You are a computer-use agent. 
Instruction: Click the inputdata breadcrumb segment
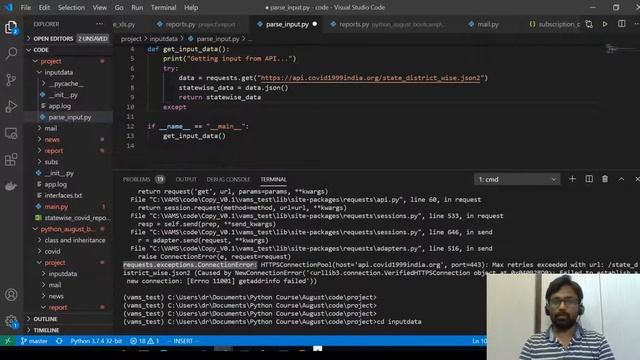tap(163, 39)
